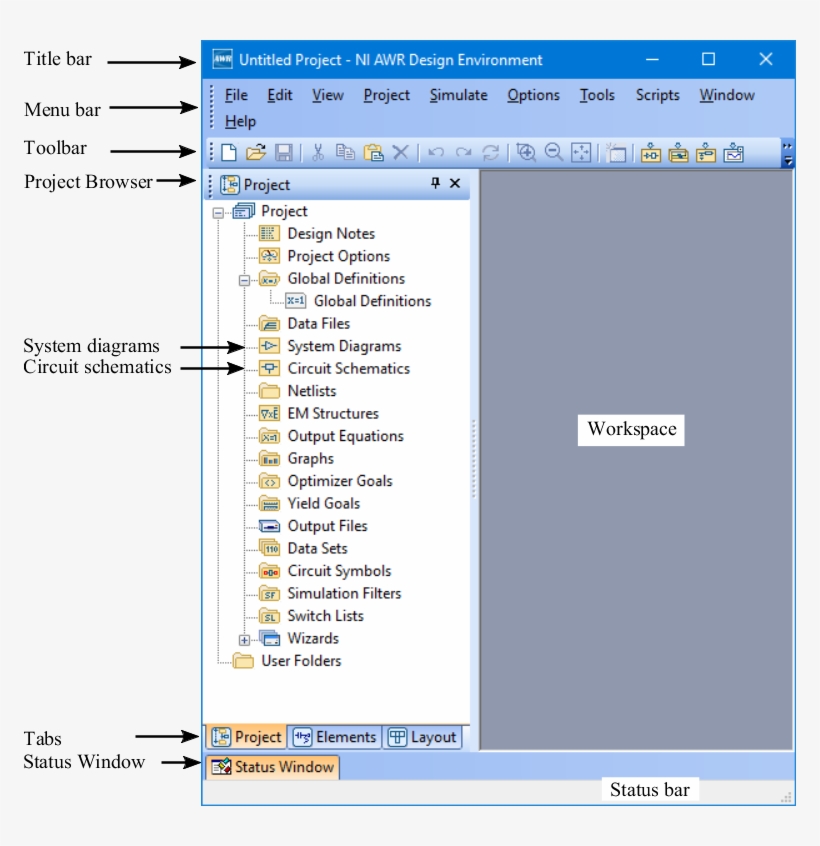Click the folder with down-arrow and block icon
Image resolution: width=820 pixels, height=846 pixels.
point(679,153)
